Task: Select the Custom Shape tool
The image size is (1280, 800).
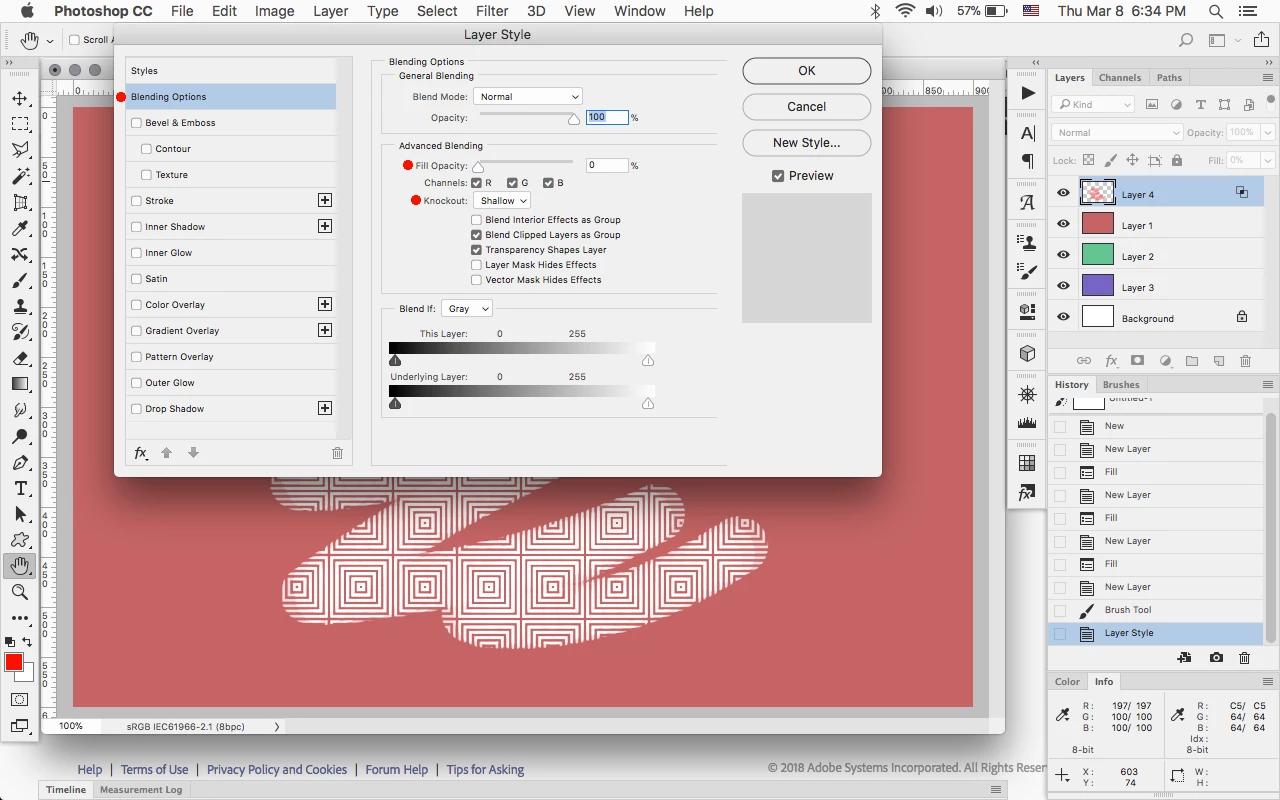Action: [x=20, y=540]
